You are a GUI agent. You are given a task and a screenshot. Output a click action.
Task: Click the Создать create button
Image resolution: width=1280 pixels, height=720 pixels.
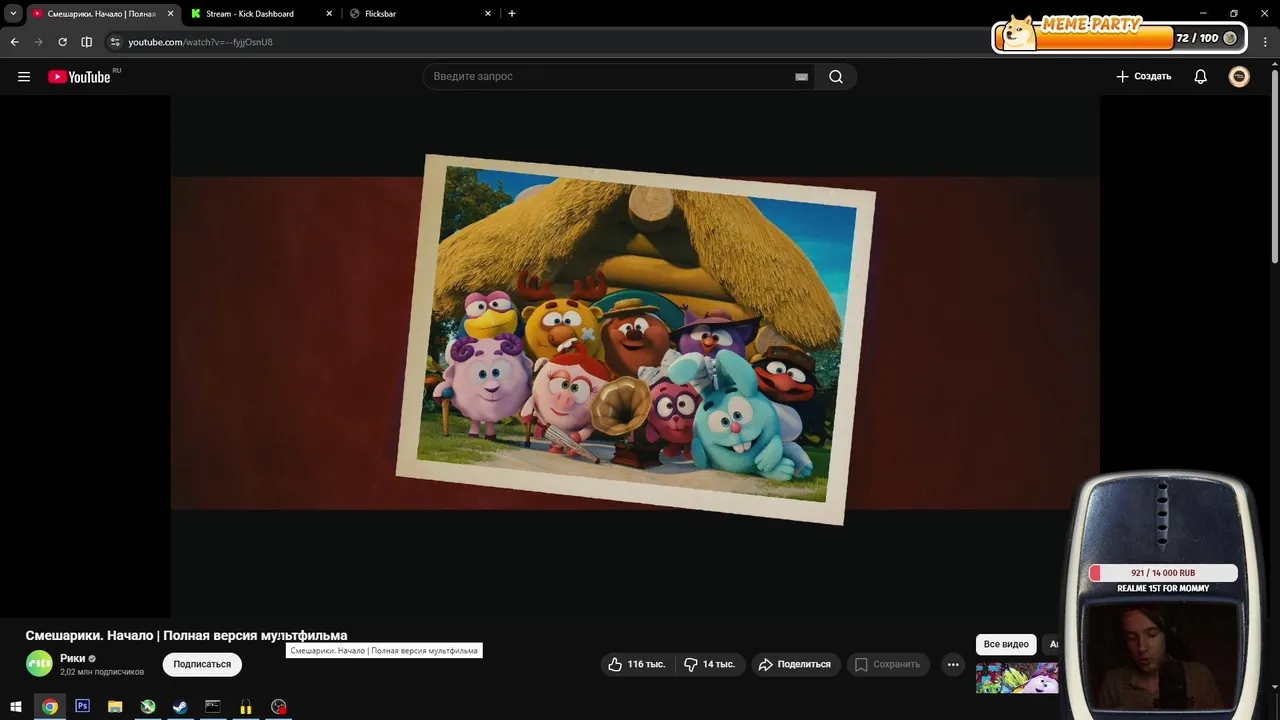tap(1144, 77)
